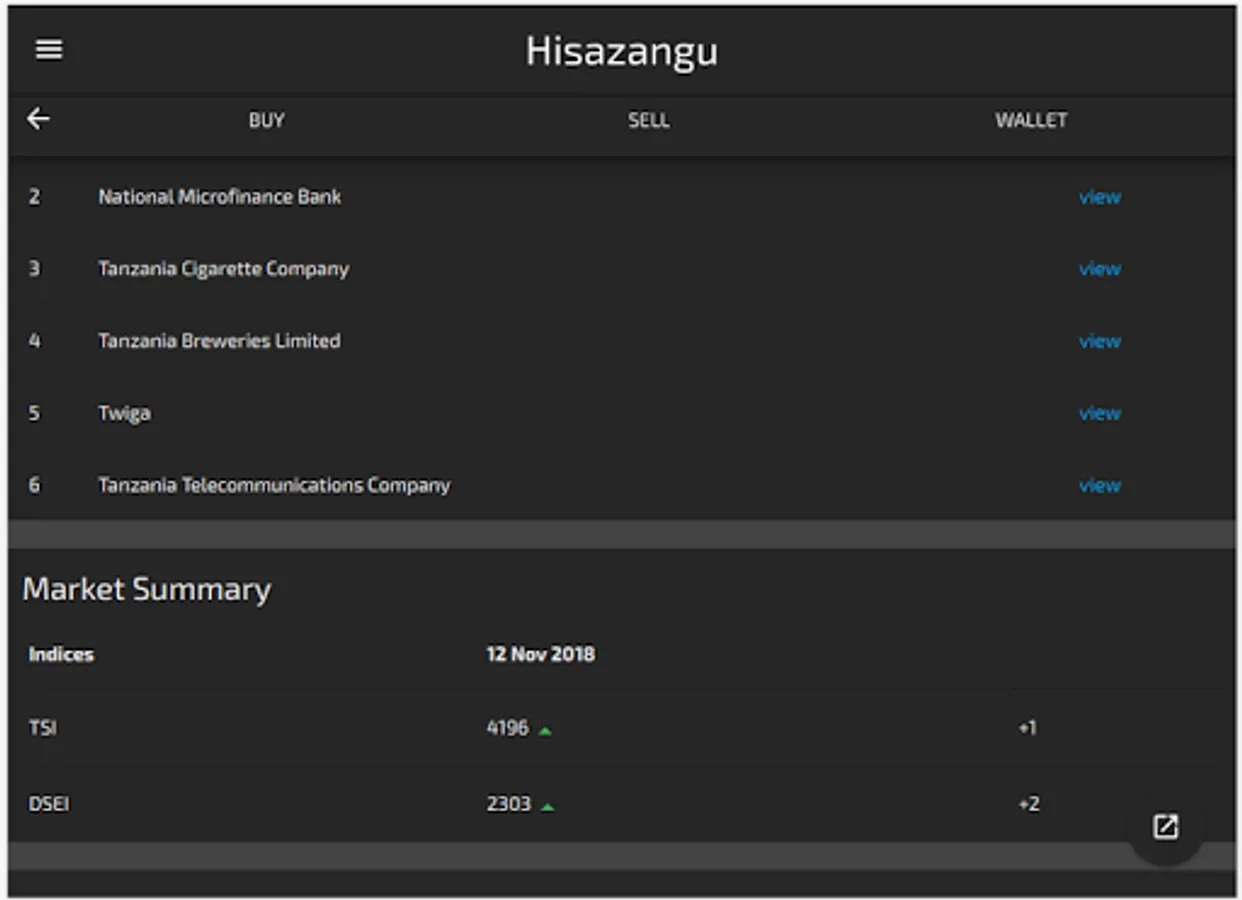Select Tanzania Telecommunications Company name
The width and height of the screenshot is (1242, 900).
pos(274,485)
